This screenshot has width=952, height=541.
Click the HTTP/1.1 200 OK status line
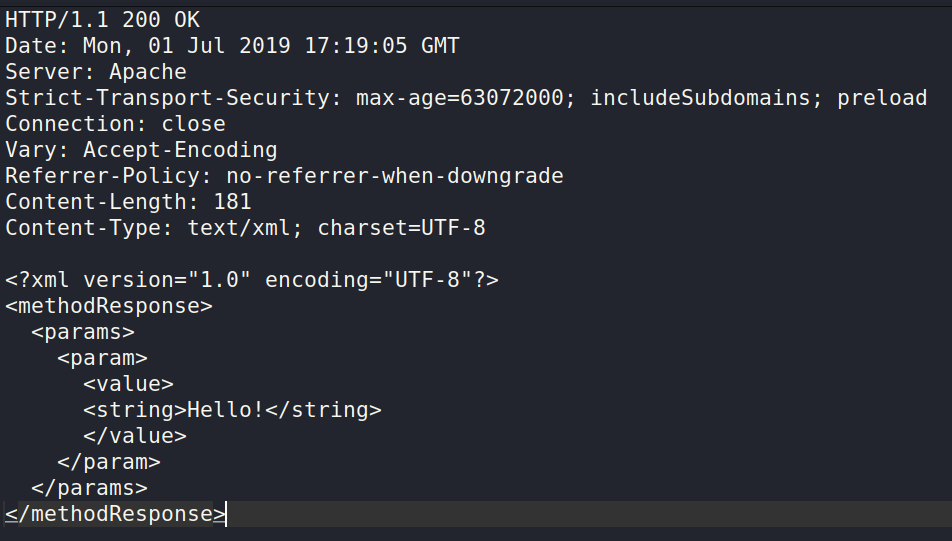click(x=102, y=20)
